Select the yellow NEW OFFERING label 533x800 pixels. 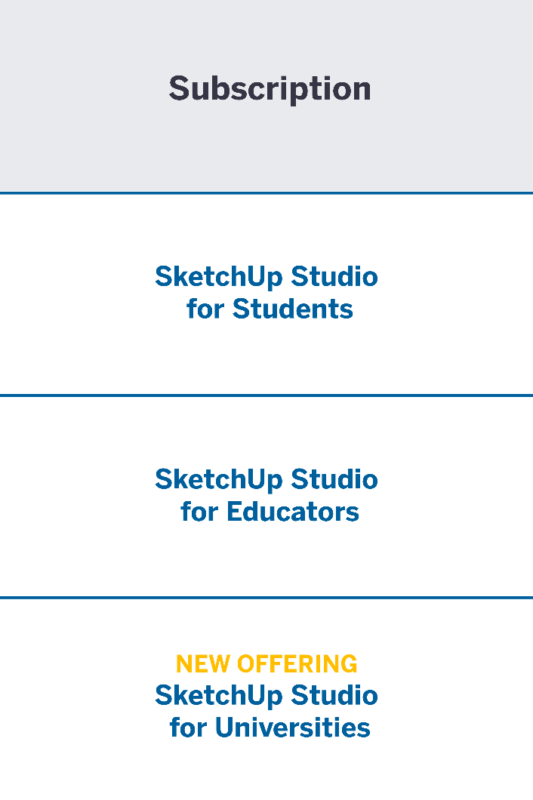[x=267, y=664]
